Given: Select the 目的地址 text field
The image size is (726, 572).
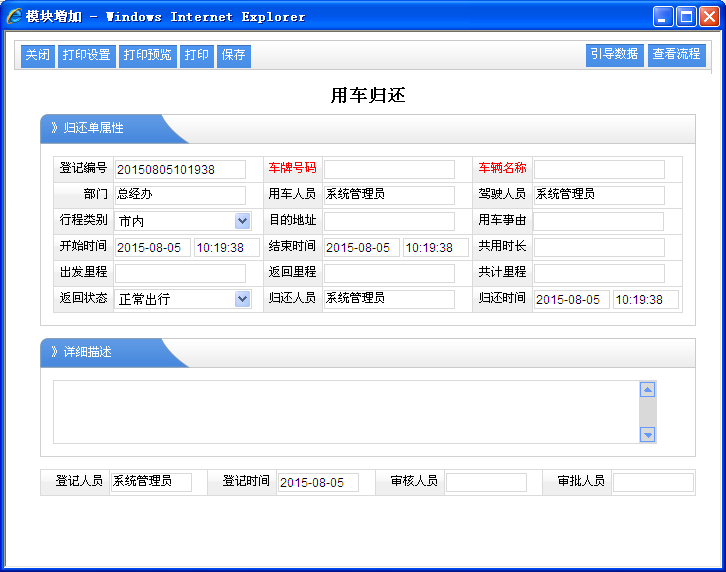Looking at the screenshot, I should [x=388, y=221].
